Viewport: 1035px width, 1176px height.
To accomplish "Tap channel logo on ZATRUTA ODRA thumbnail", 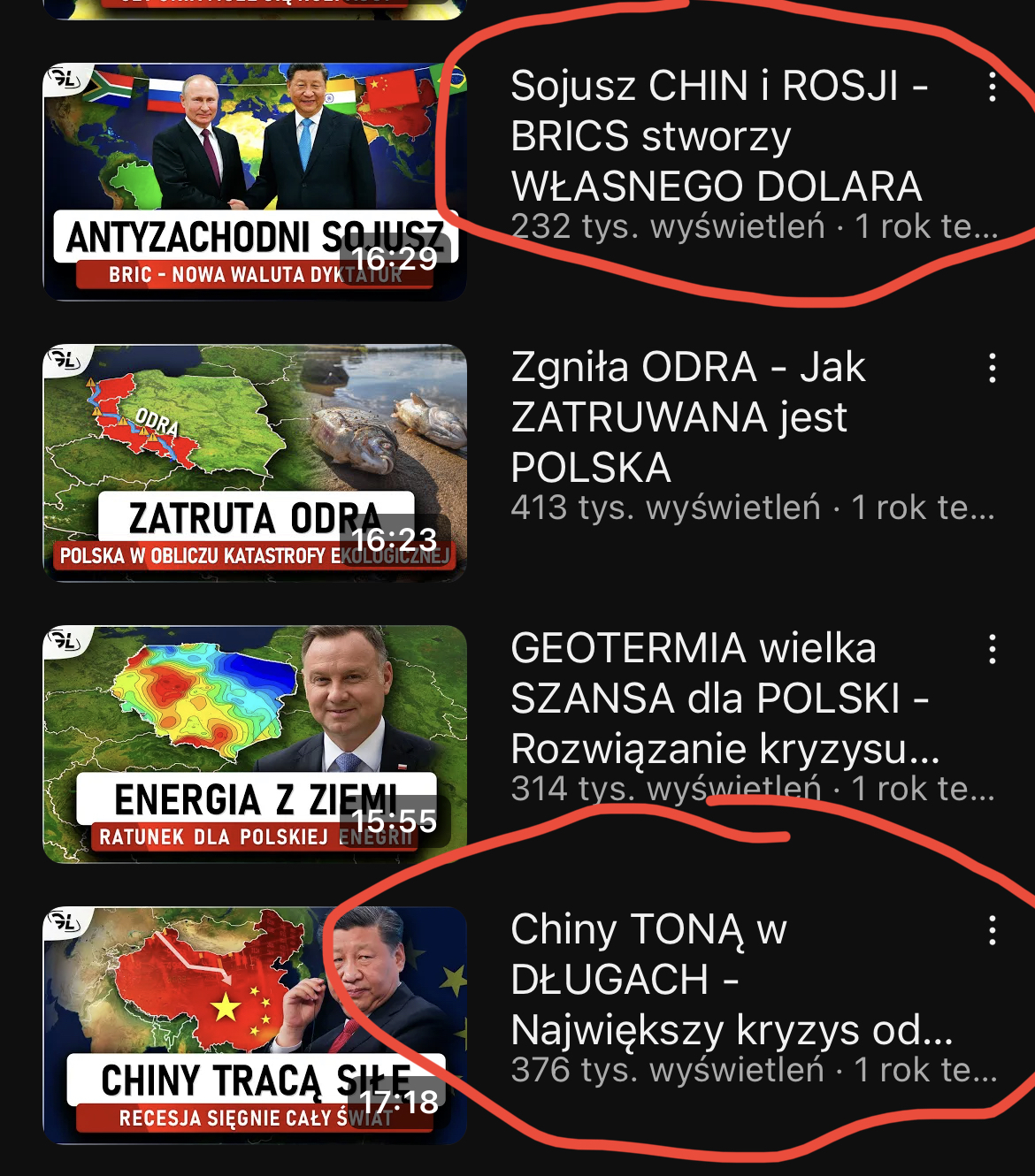I will [65, 360].
